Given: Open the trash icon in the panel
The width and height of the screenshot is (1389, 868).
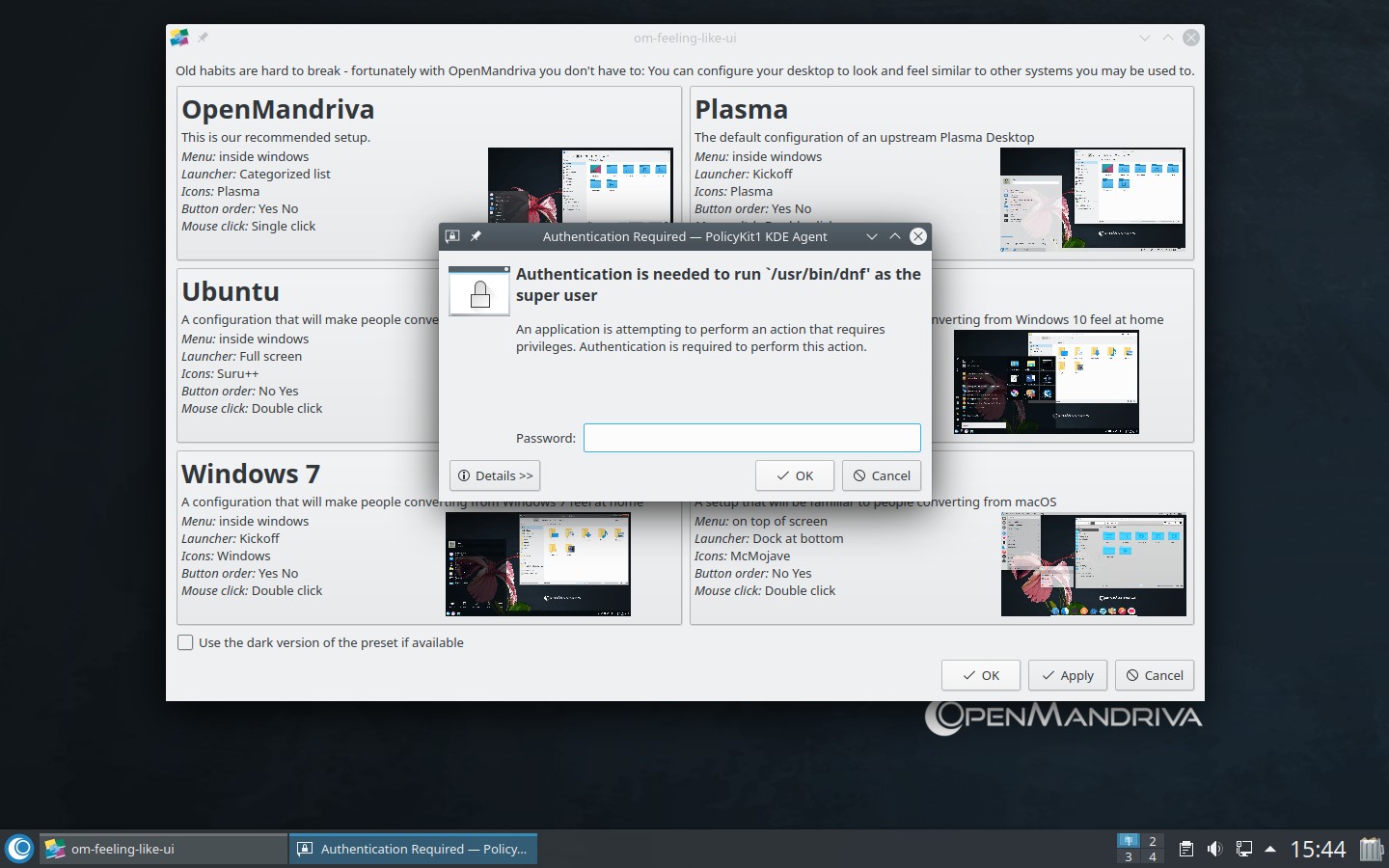Looking at the screenshot, I should pos(1372,849).
